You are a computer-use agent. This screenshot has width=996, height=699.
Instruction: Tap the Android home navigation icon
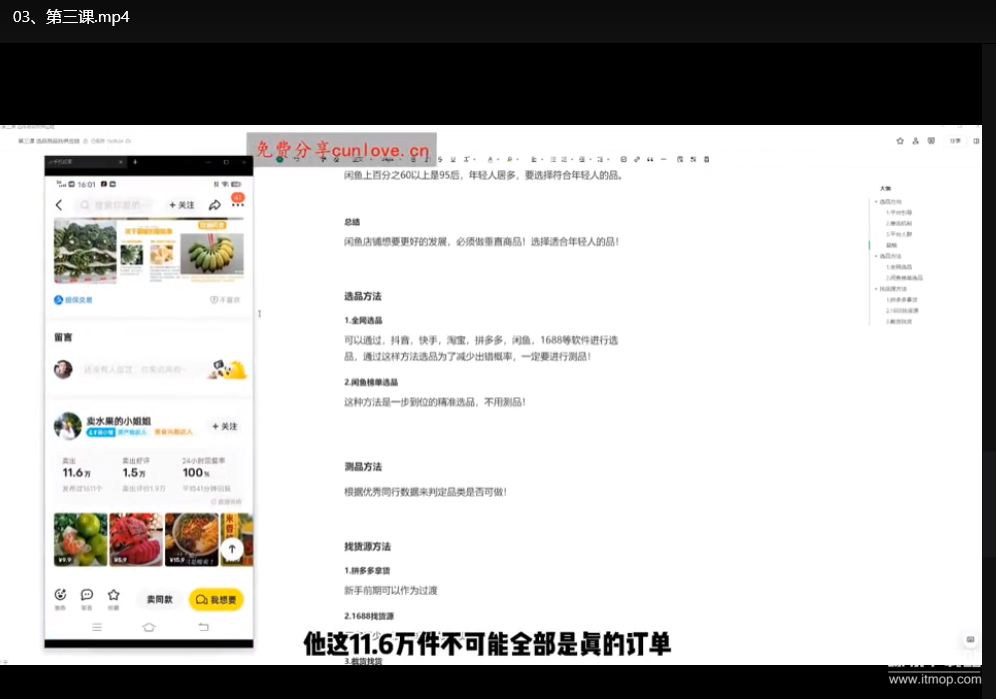pyautogui.click(x=149, y=627)
